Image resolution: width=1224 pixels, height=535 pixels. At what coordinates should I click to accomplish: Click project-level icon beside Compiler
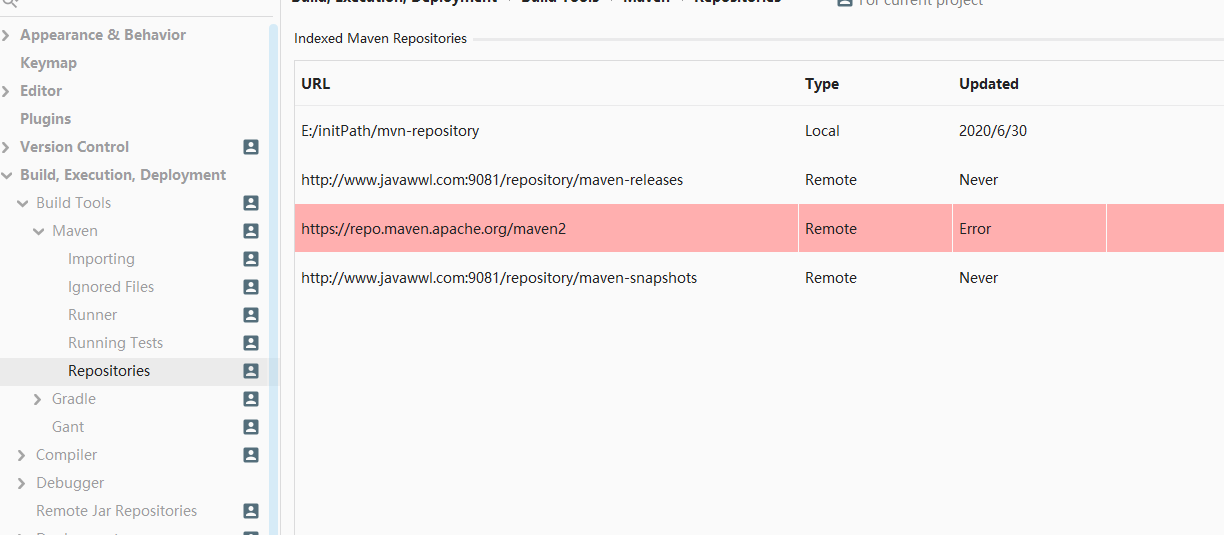click(251, 455)
